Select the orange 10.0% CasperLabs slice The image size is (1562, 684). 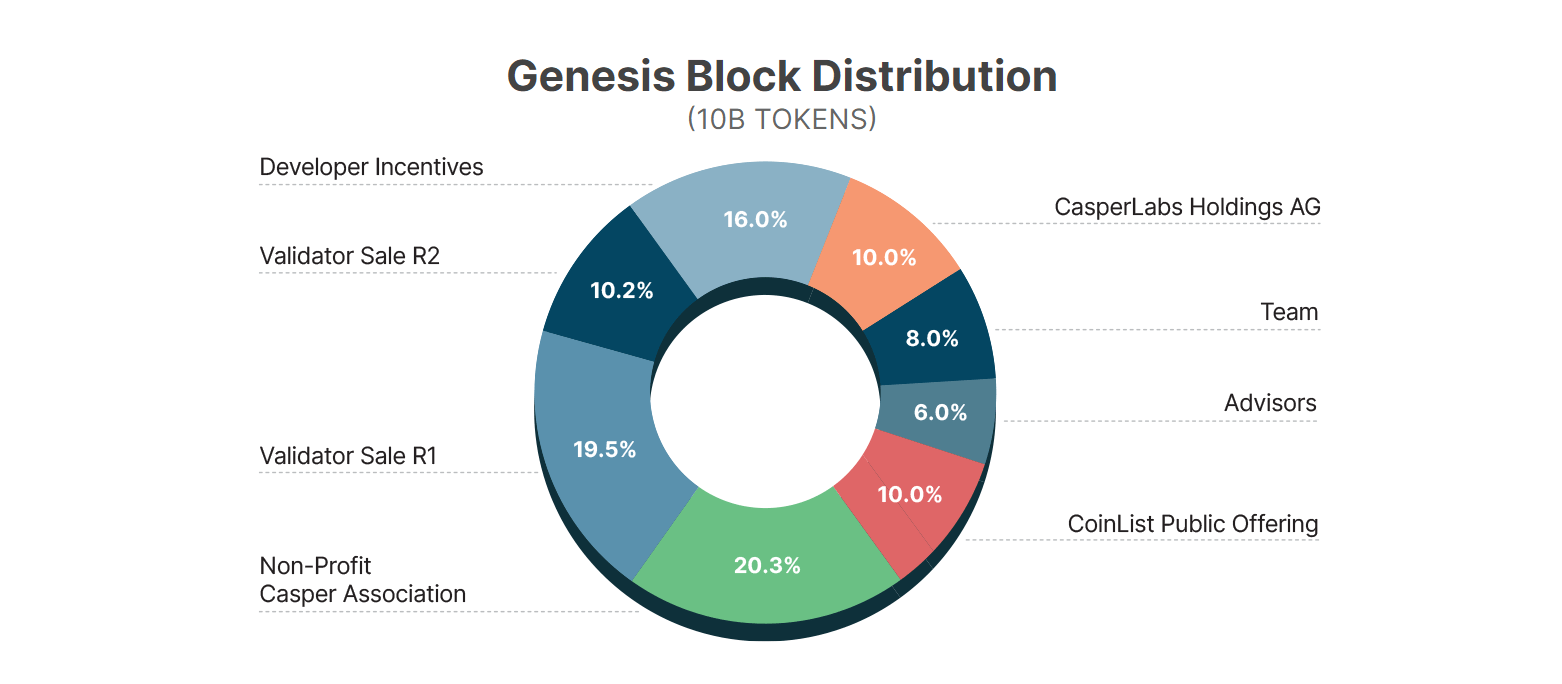pos(883,257)
